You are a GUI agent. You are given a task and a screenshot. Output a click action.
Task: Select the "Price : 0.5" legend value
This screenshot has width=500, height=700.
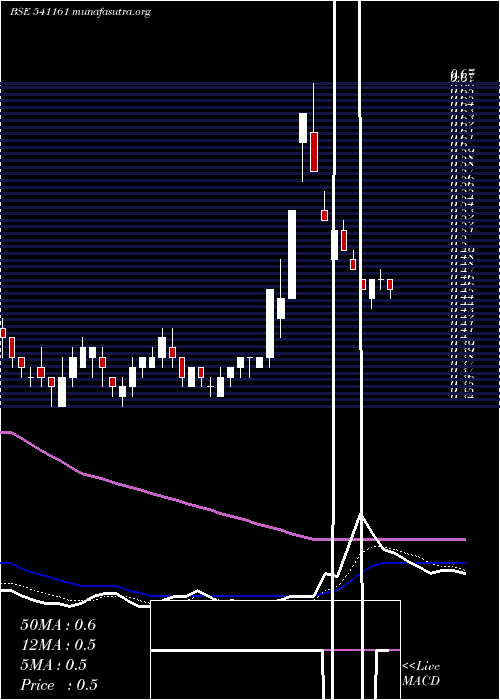click(59, 685)
